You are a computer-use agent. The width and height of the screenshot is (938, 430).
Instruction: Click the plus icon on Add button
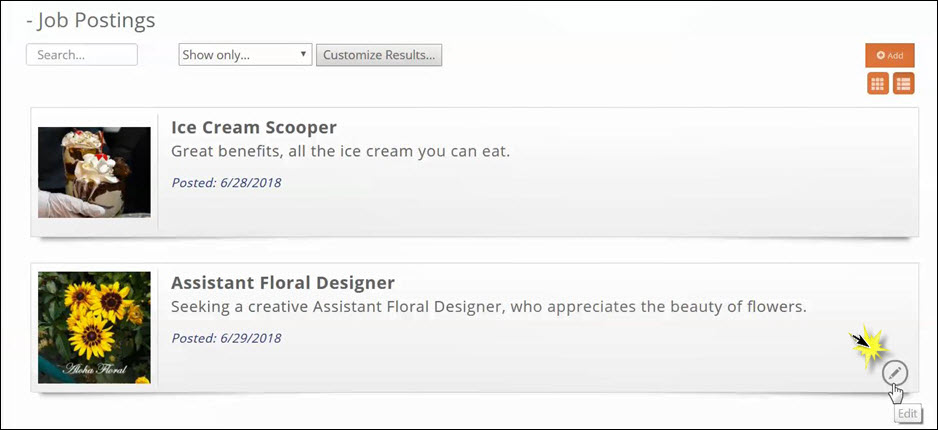tap(881, 56)
